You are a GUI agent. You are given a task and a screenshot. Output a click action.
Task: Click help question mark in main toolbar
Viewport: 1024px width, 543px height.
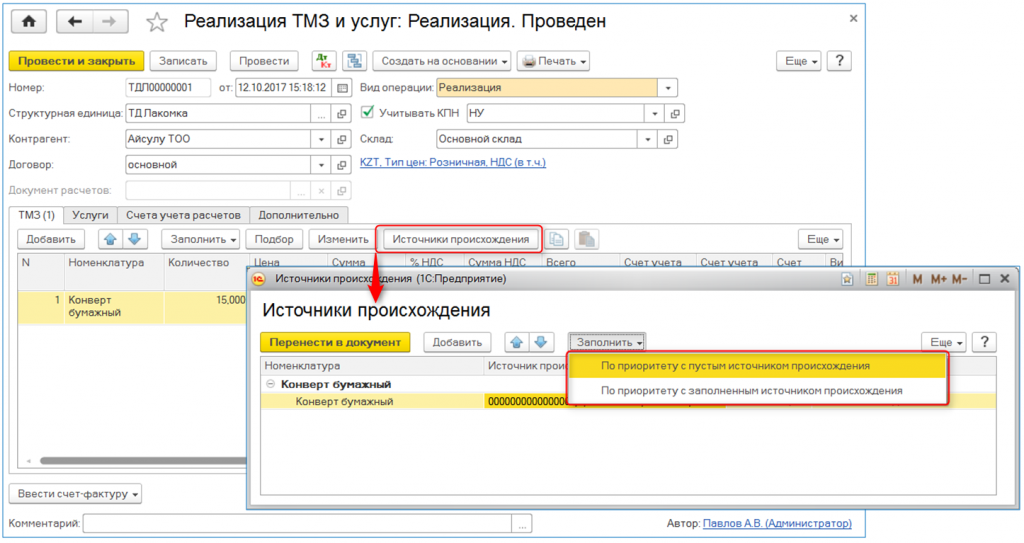841,61
